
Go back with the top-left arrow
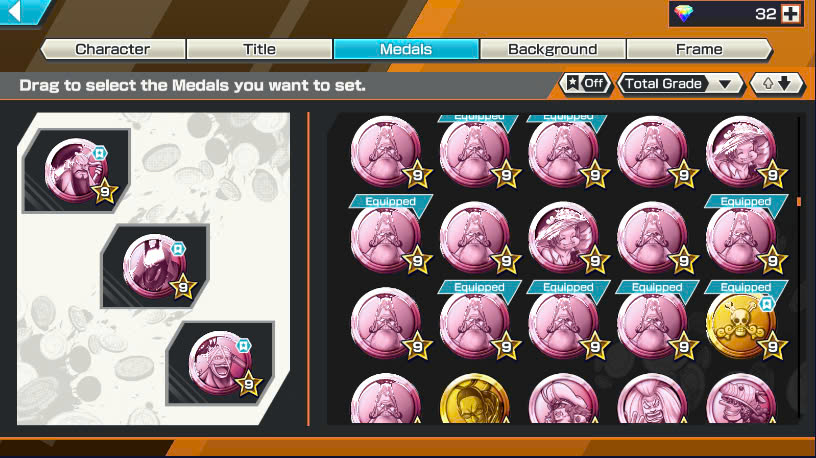20,11
